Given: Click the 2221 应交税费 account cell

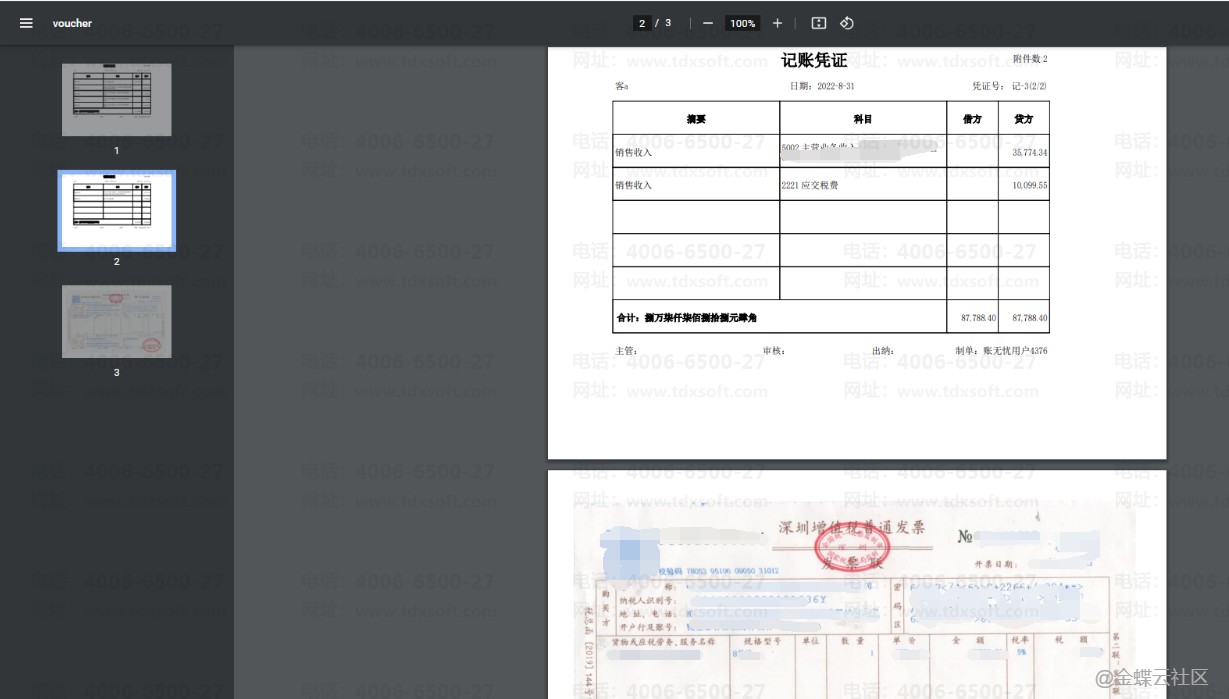Looking at the screenshot, I should (809, 185).
